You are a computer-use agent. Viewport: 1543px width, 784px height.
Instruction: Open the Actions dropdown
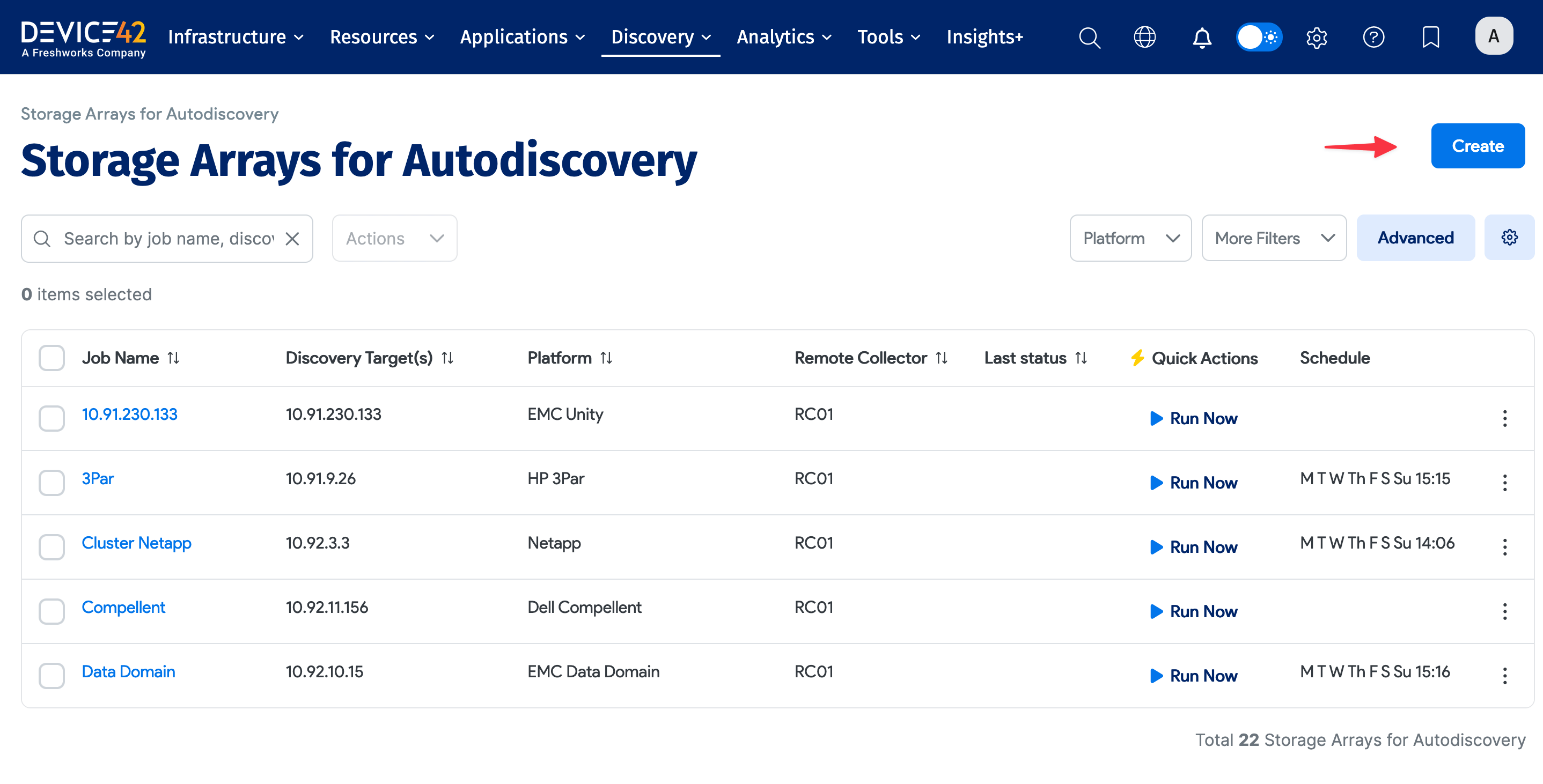click(394, 238)
